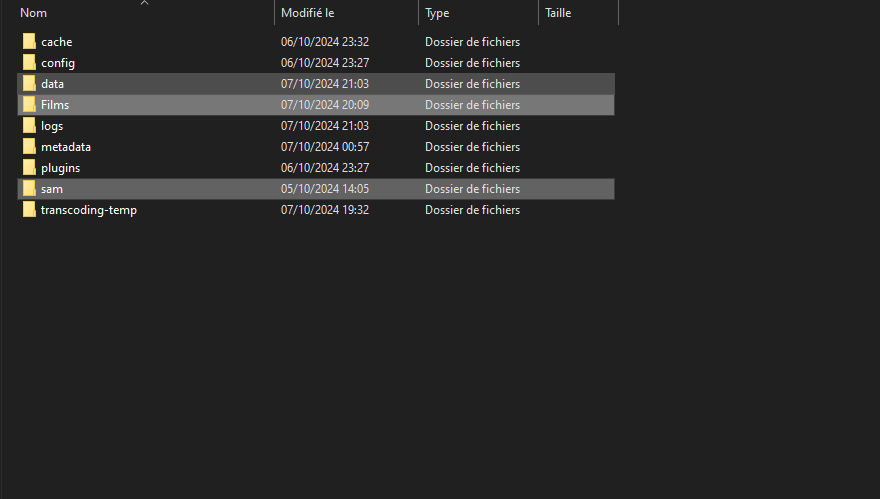Click the data folder icon

point(29,84)
